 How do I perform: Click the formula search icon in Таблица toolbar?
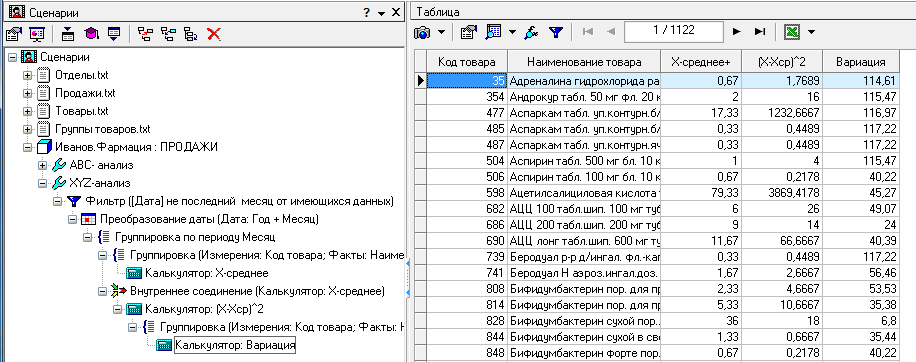pyautogui.click(x=530, y=32)
